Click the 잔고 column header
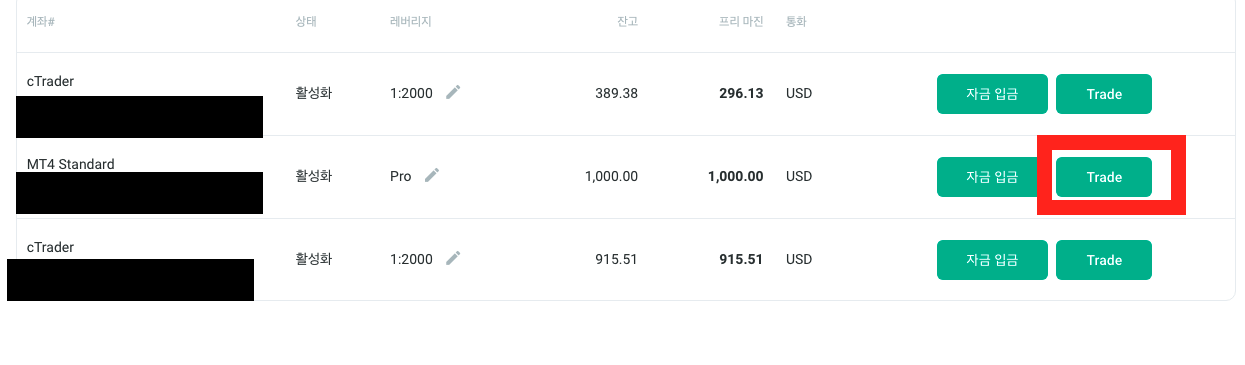This screenshot has height=365, width=1245. (627, 22)
